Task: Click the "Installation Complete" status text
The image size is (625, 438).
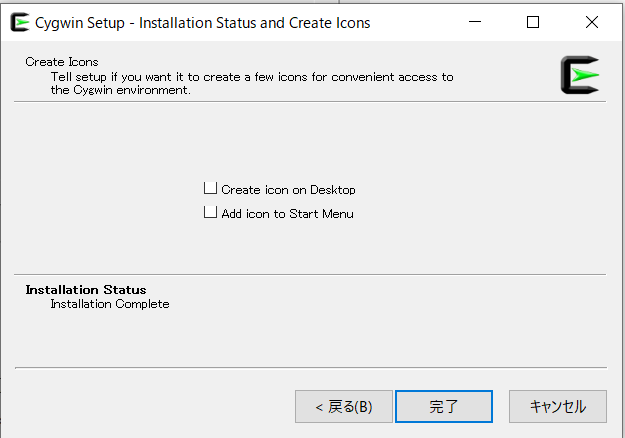Action: [110, 304]
